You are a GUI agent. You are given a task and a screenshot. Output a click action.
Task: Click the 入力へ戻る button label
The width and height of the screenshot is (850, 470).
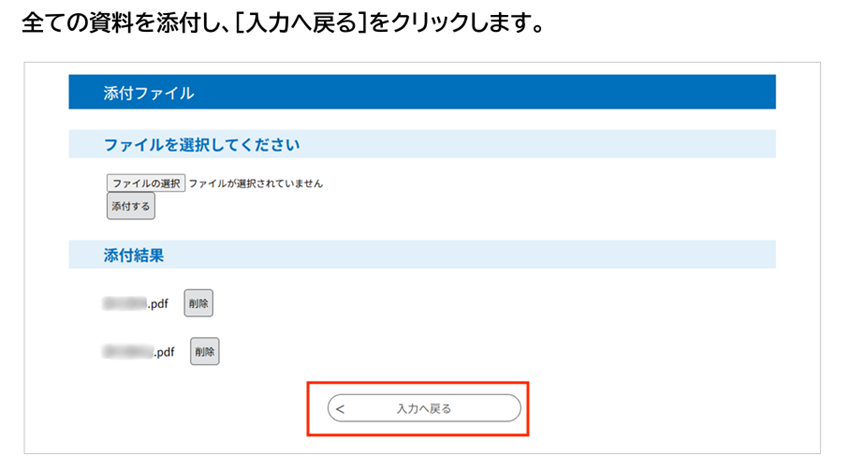click(424, 408)
